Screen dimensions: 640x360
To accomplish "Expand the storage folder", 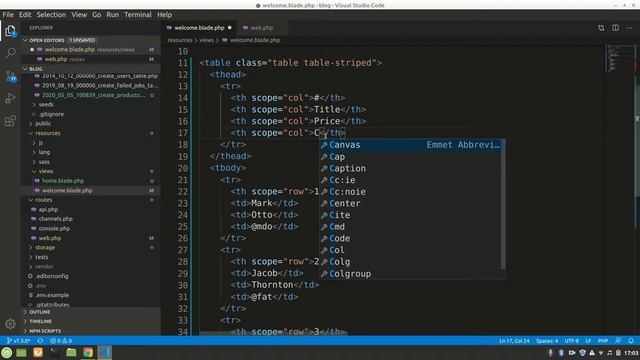I will pyautogui.click(x=45, y=248).
